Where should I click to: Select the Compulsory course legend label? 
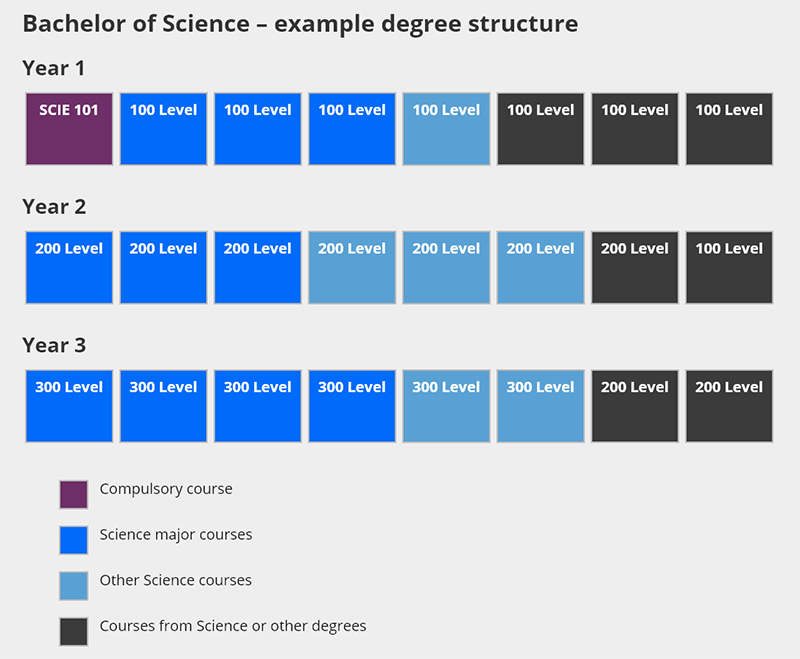[x=166, y=489]
